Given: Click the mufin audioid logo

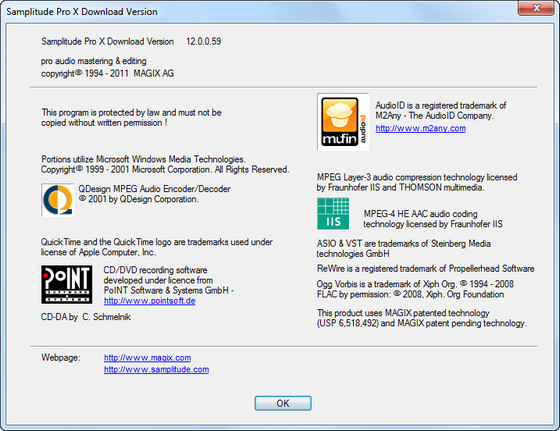Looking at the screenshot, I should [343, 122].
